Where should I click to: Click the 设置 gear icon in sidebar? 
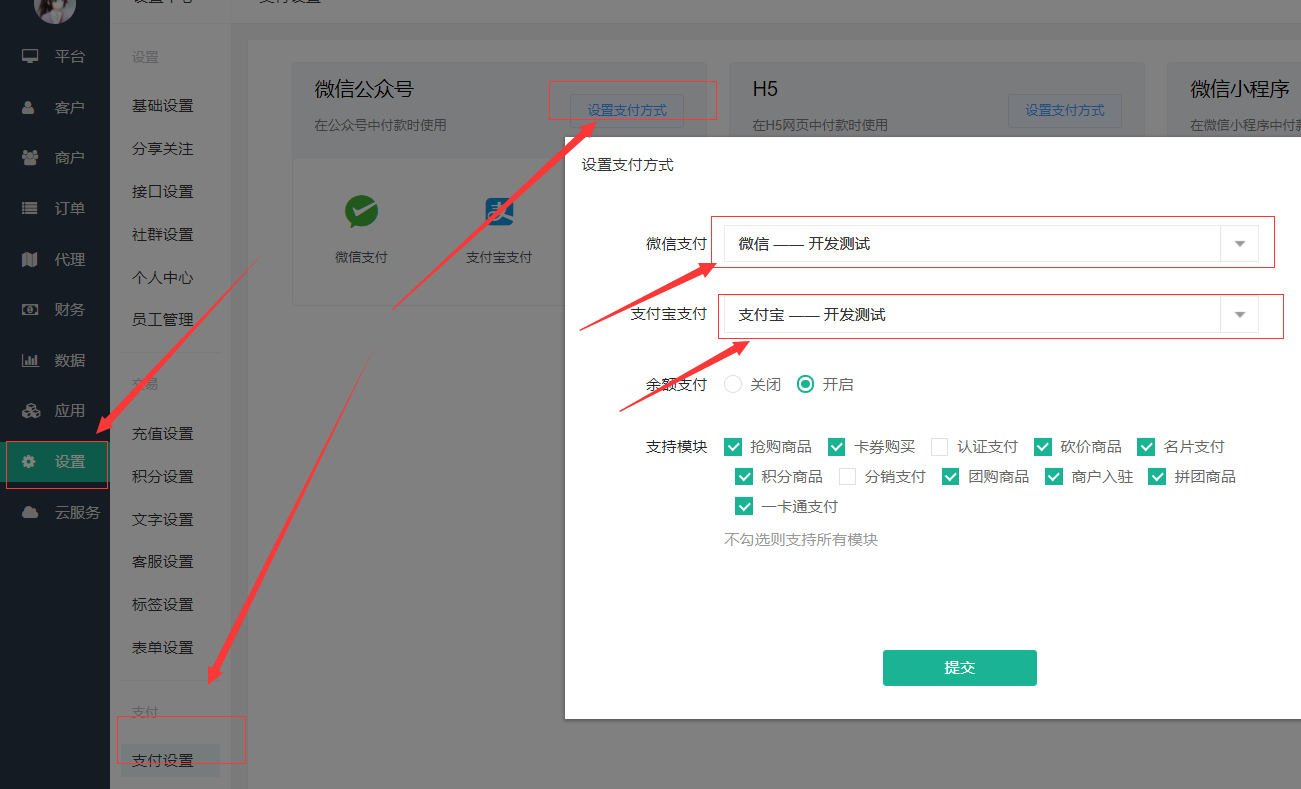(x=30, y=461)
